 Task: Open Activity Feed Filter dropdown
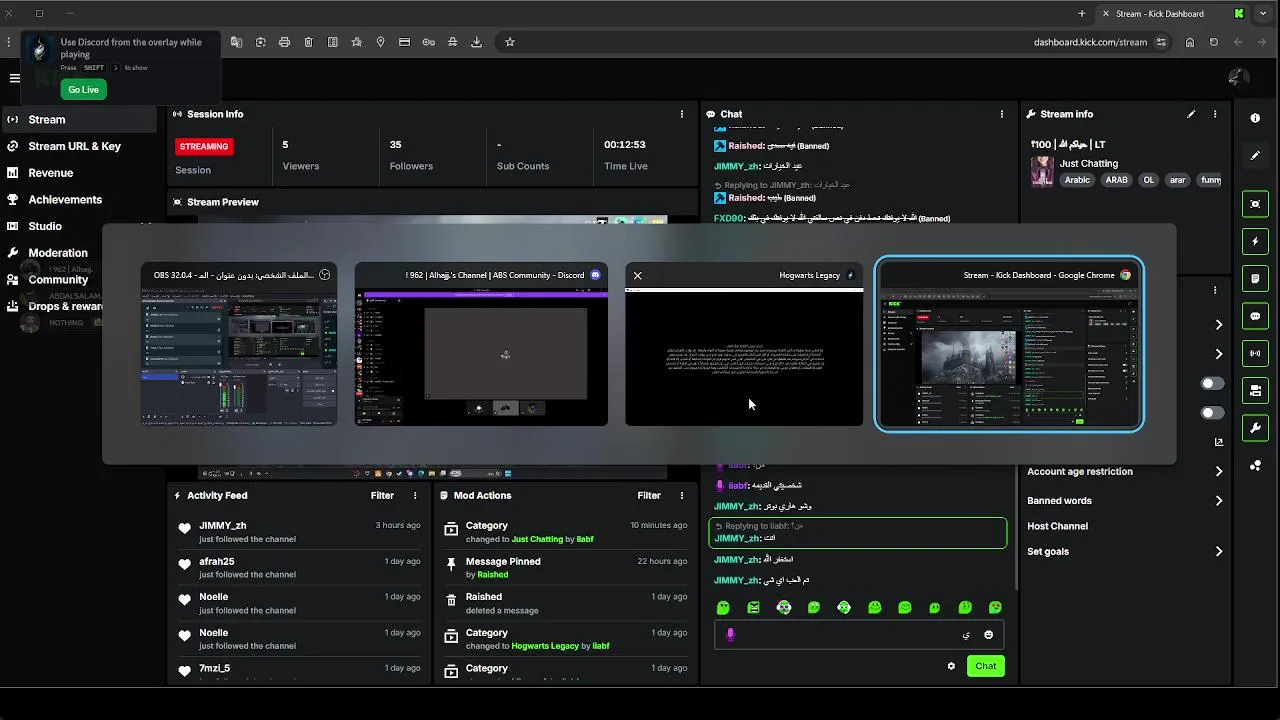(382, 495)
